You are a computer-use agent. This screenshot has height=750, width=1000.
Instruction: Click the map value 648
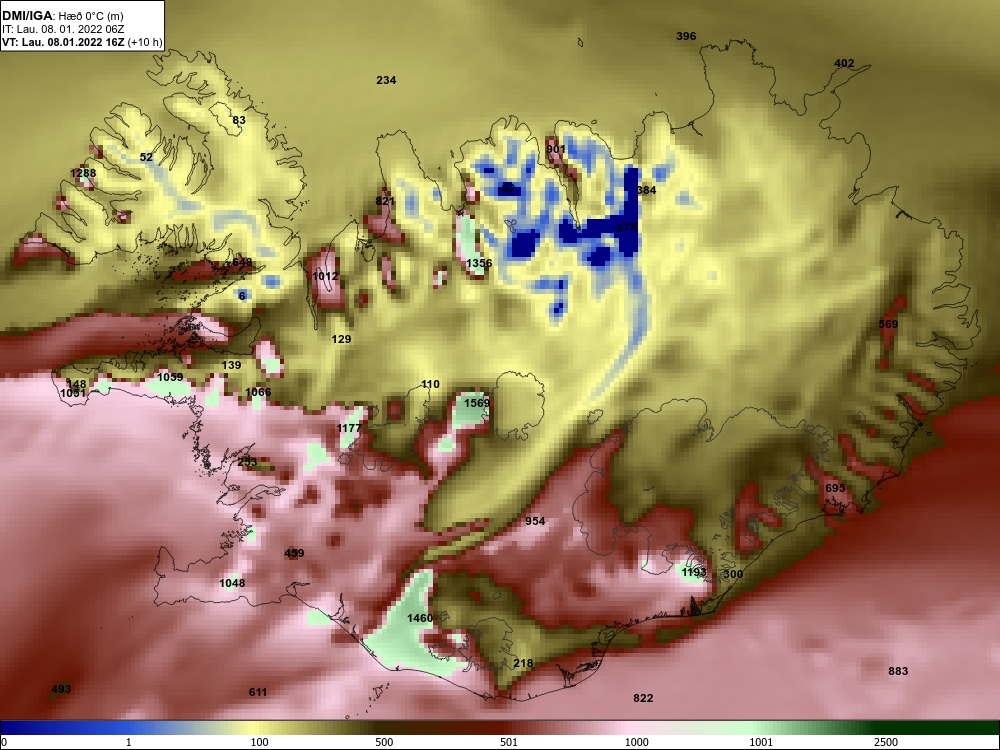pos(242,262)
